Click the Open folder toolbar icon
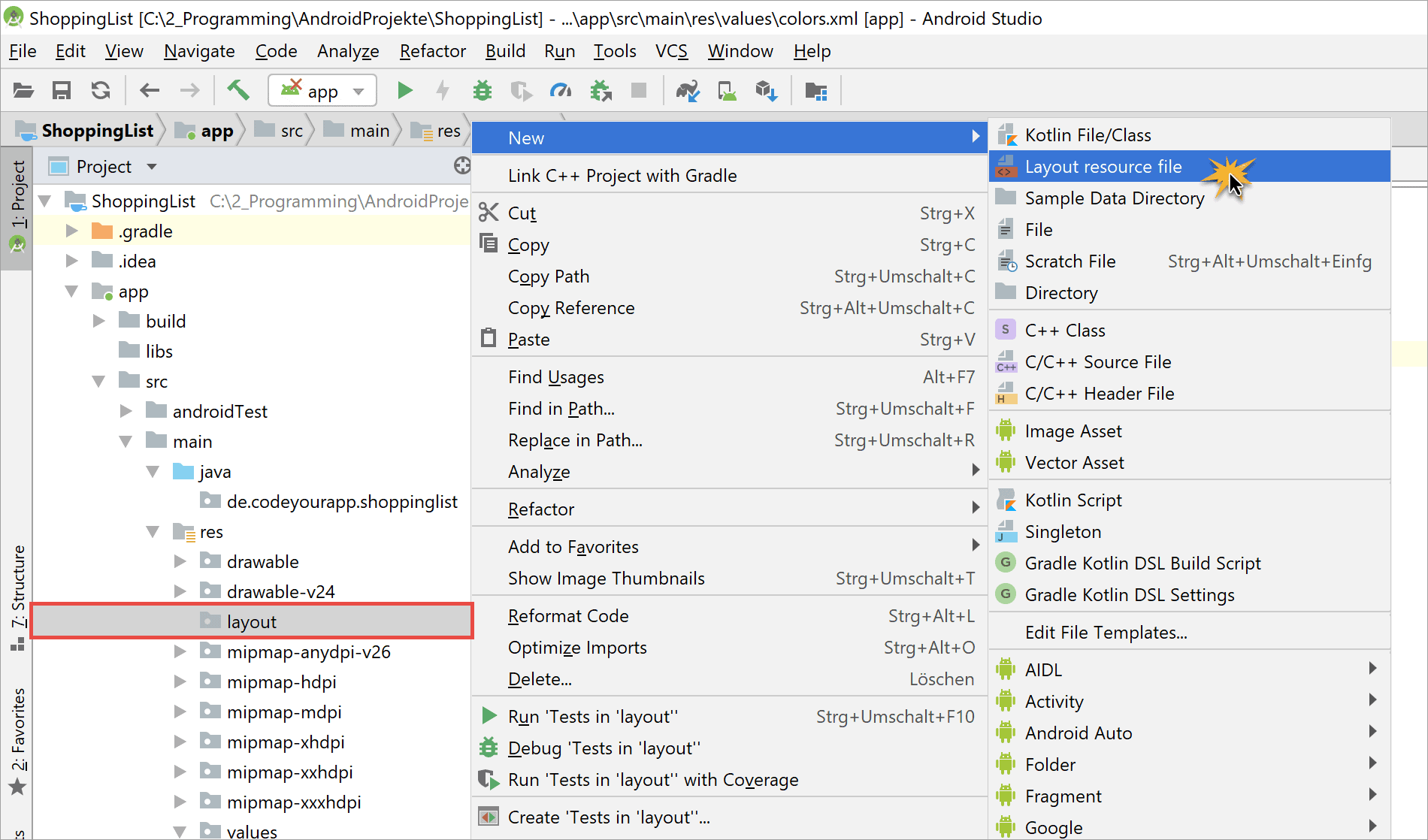This screenshot has width=1428, height=840. pyautogui.click(x=23, y=91)
